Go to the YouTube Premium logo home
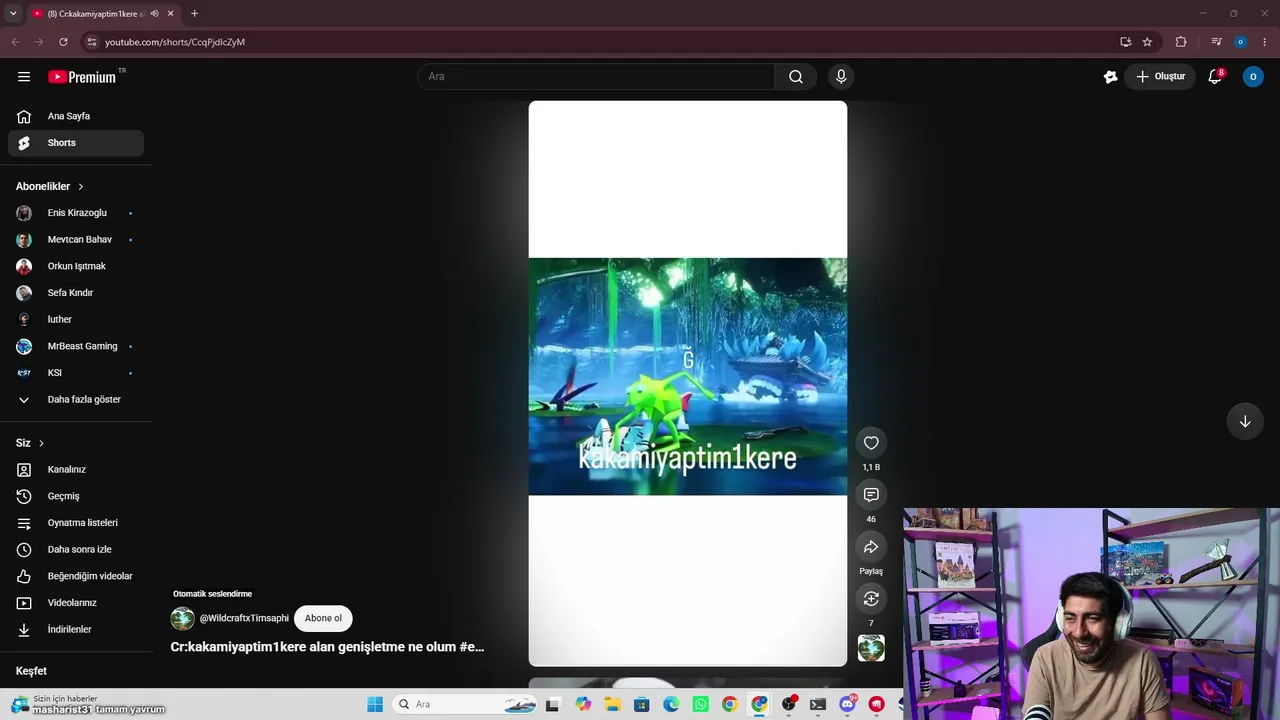Image resolution: width=1280 pixels, height=720 pixels. [x=82, y=77]
